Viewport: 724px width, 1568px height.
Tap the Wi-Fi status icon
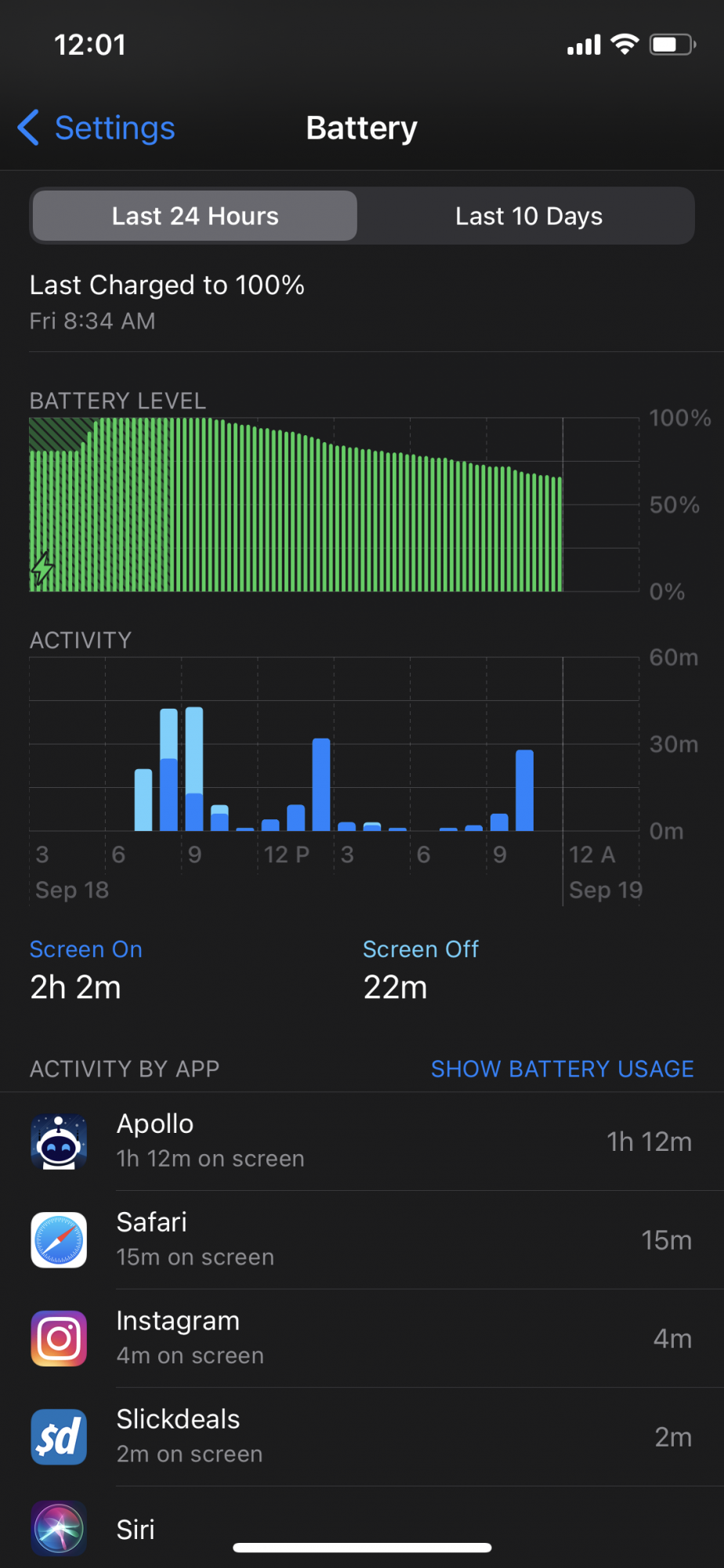pos(624,45)
